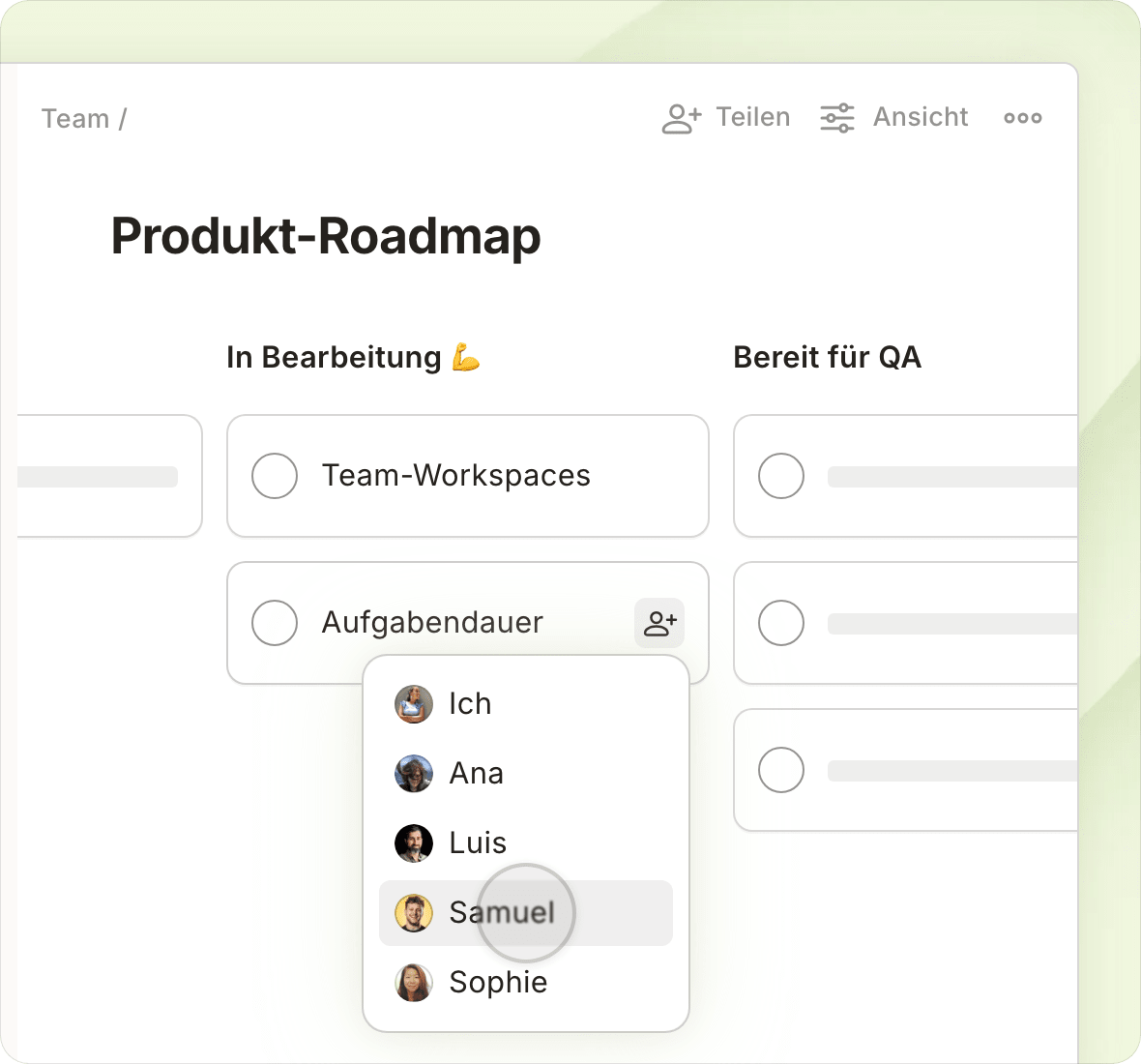Click the Teilen button label
1141x1064 pixels.
point(752,117)
